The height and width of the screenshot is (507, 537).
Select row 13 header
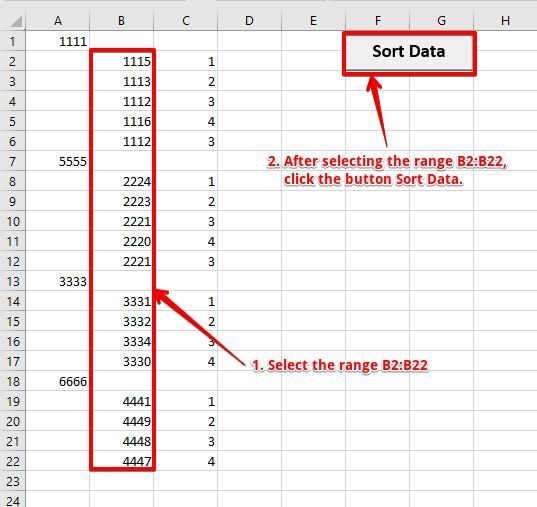click(13, 281)
